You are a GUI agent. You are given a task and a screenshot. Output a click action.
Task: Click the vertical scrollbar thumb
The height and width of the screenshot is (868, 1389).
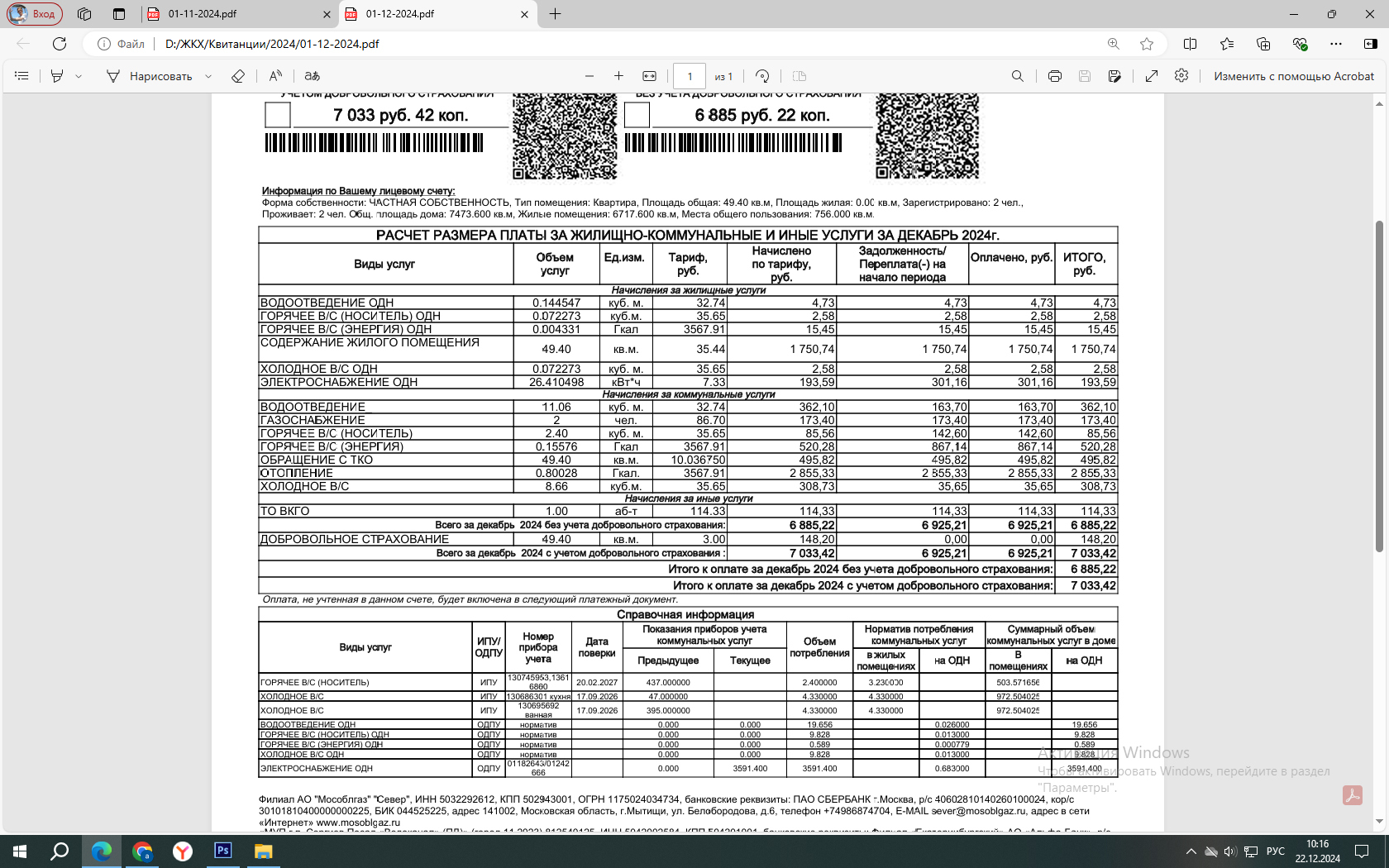[x=1379, y=386]
